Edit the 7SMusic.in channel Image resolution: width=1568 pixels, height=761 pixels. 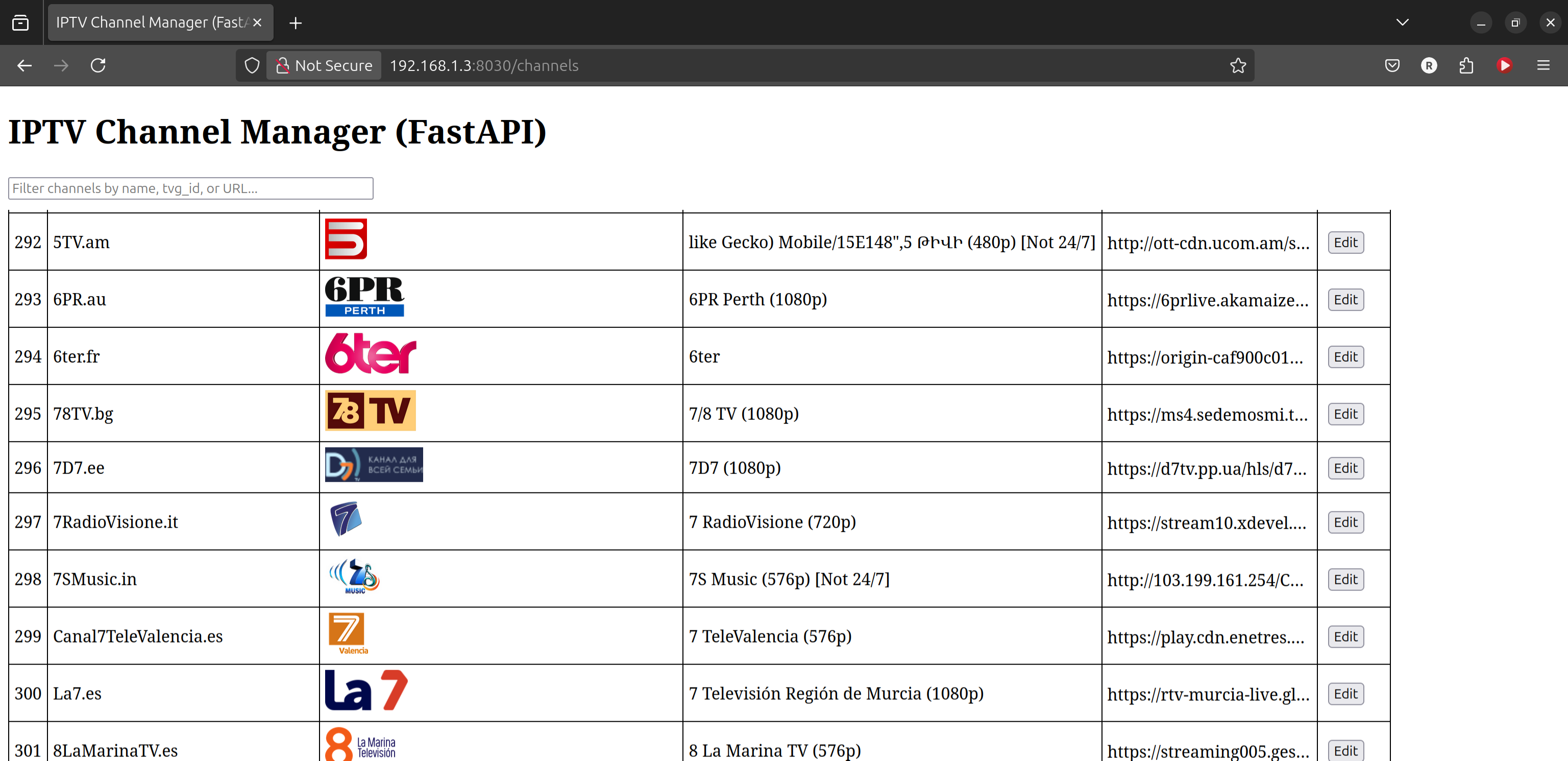pos(1345,580)
